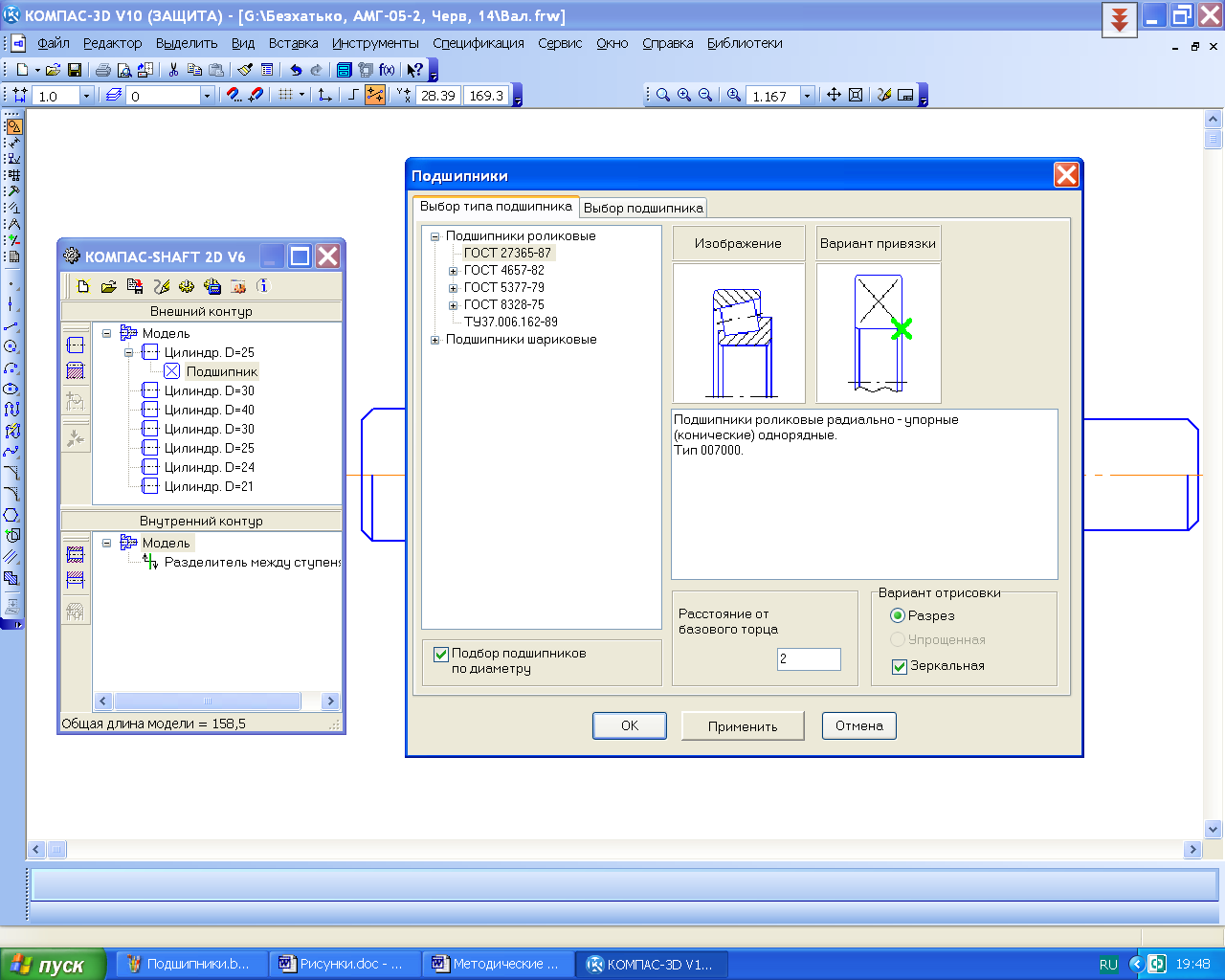Print the document via printer icon

tap(103, 70)
